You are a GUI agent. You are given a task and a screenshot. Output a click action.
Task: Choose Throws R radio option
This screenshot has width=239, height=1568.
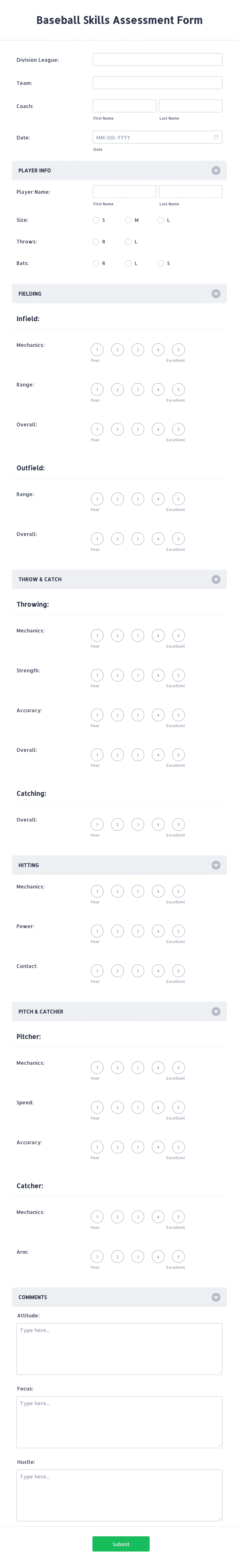[96, 242]
